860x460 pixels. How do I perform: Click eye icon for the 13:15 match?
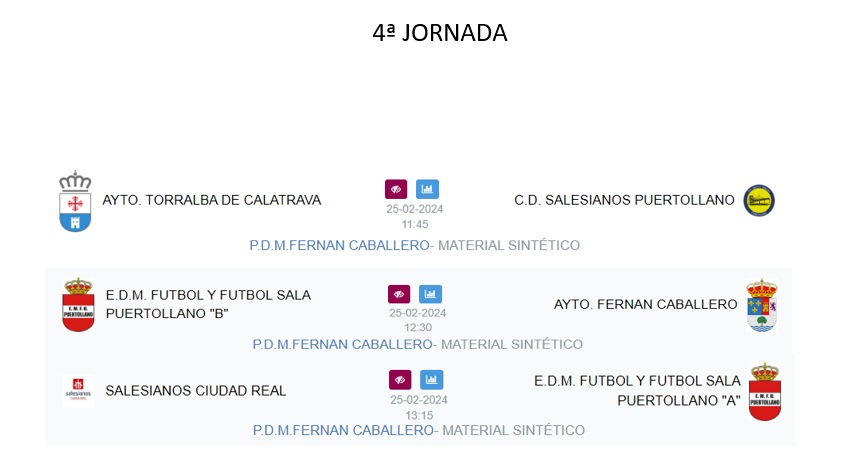pos(400,380)
